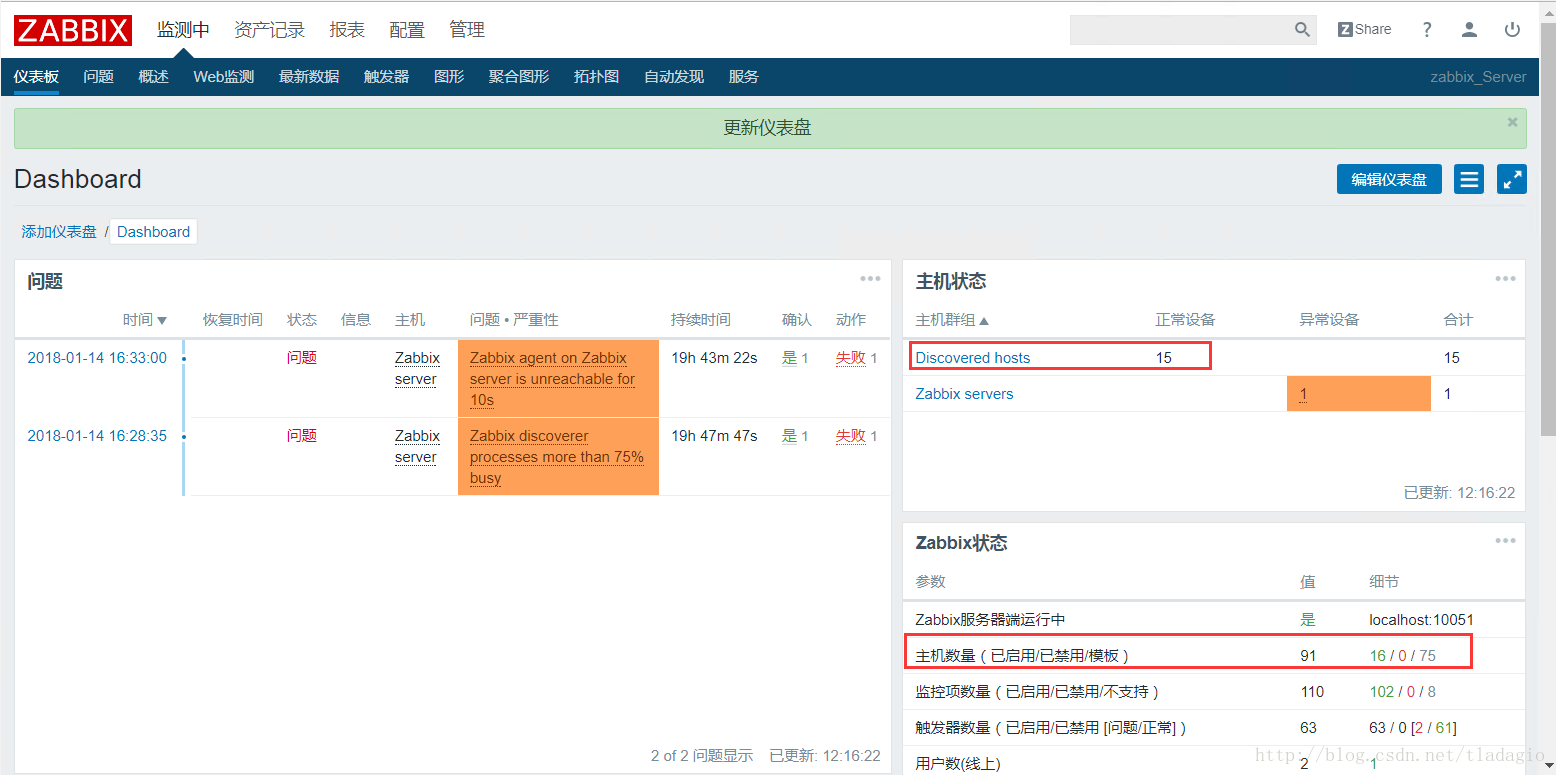Dismiss the 更新仪表盘 notification
Viewport: 1556px width, 775px height.
[1512, 122]
